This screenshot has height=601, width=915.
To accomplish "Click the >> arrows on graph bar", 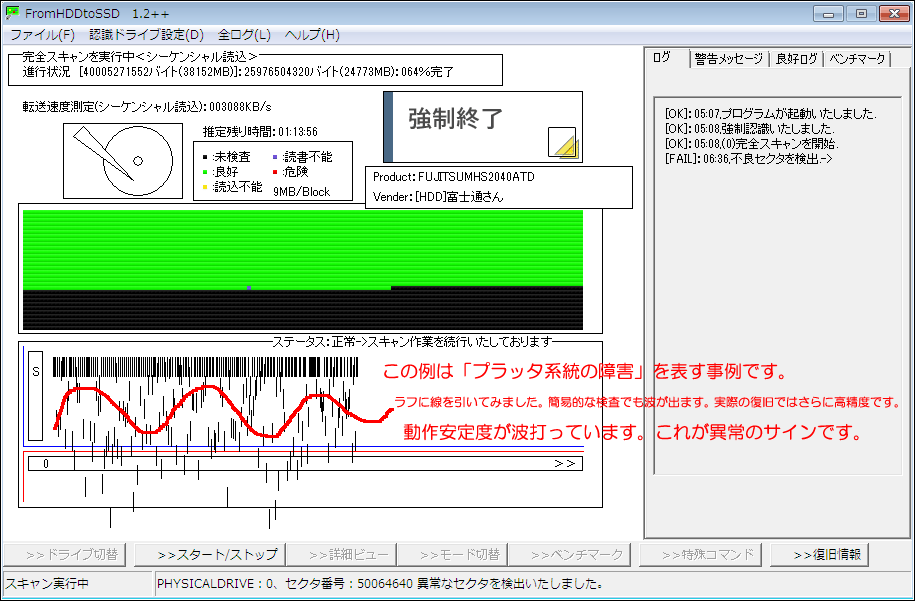I will point(564,463).
